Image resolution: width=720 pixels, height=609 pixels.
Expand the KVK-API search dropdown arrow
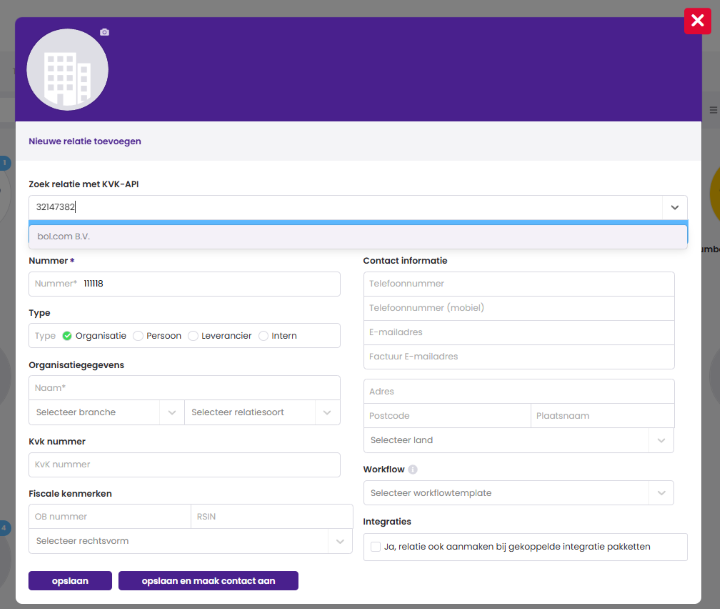674,207
